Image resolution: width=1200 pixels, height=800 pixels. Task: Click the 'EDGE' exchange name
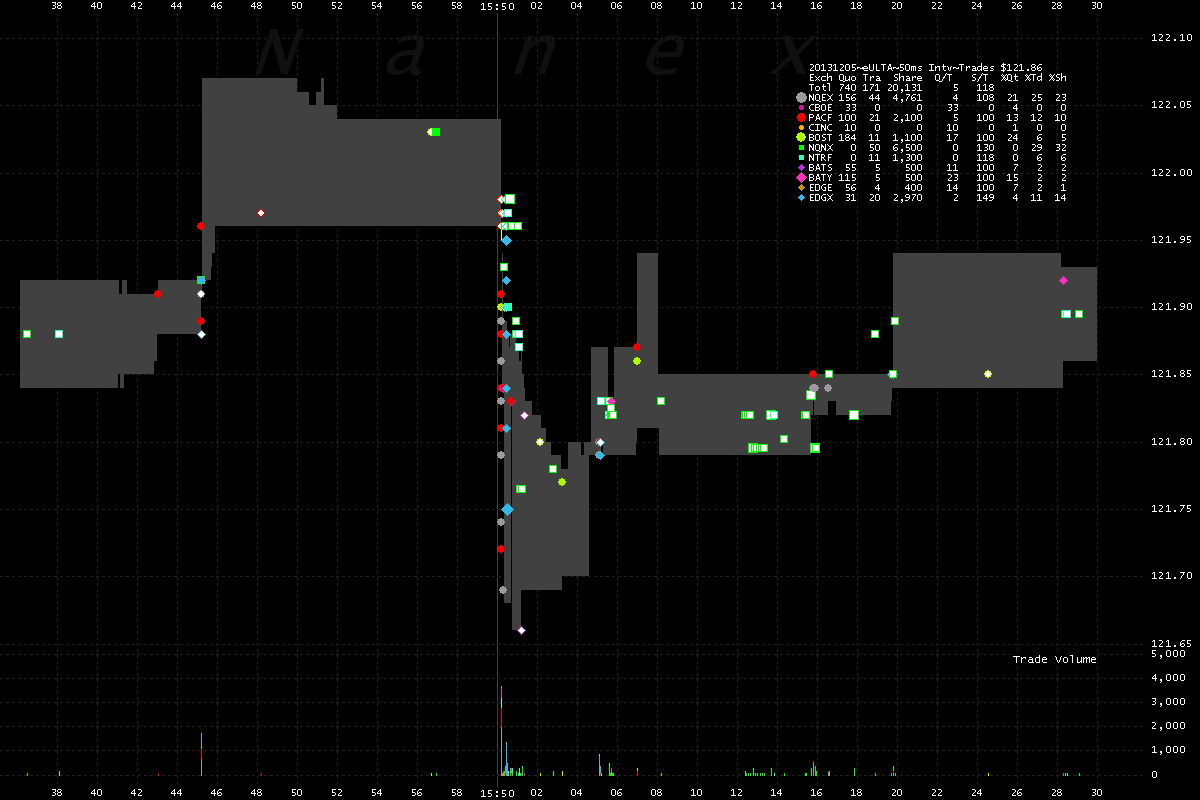click(x=820, y=188)
